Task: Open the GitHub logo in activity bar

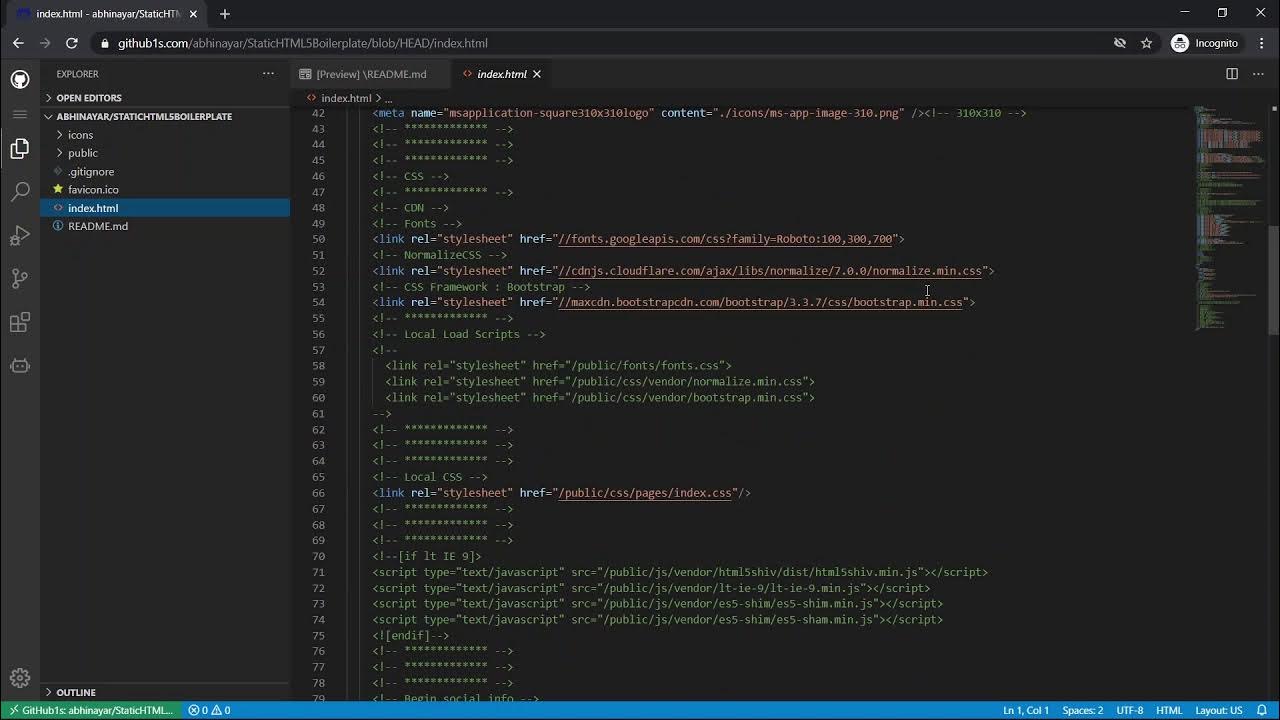Action: click(20, 79)
